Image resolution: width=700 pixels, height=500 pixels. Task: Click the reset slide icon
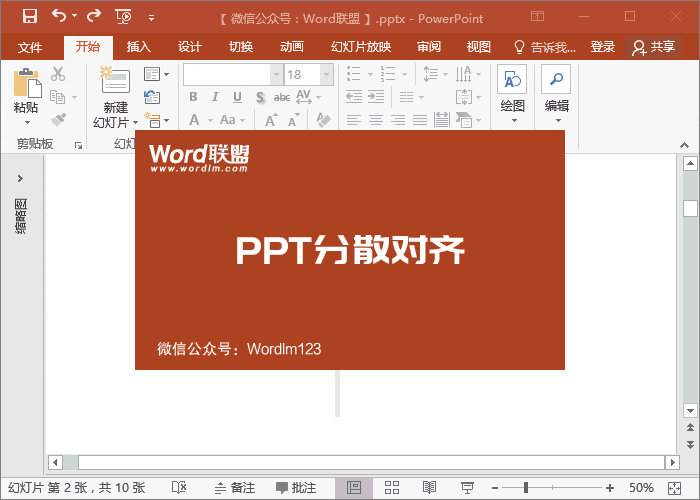pyautogui.click(x=152, y=97)
